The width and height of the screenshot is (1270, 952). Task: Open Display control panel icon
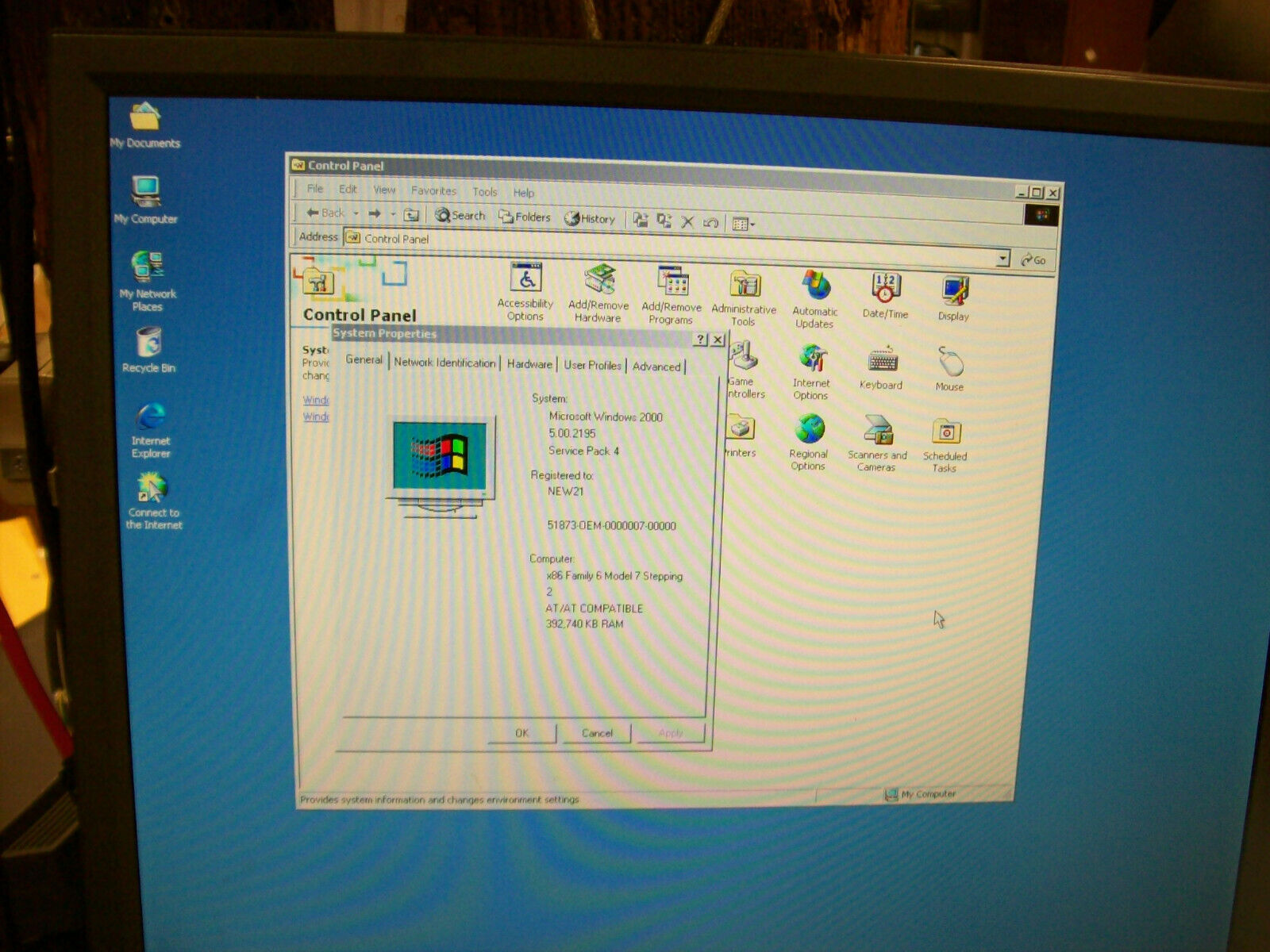953,298
